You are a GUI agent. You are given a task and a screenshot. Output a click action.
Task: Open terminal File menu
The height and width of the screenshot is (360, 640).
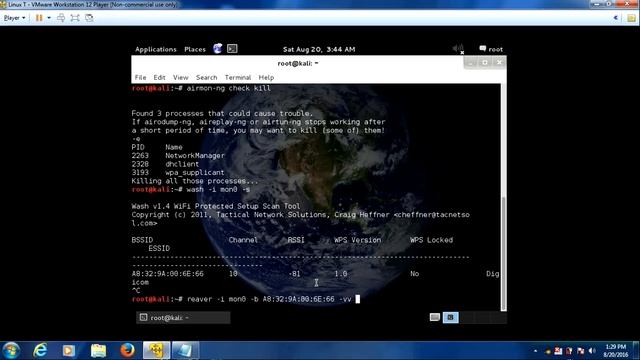click(140, 78)
